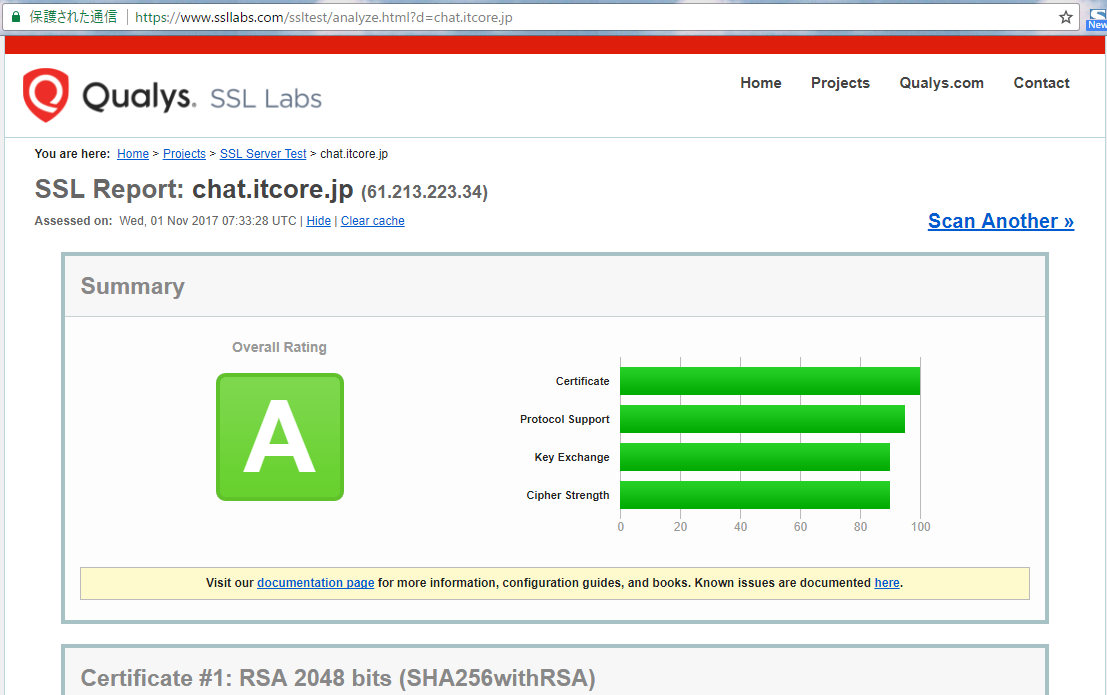Open the Projects navigation menu item
Image resolution: width=1107 pixels, height=695 pixels.
point(840,83)
